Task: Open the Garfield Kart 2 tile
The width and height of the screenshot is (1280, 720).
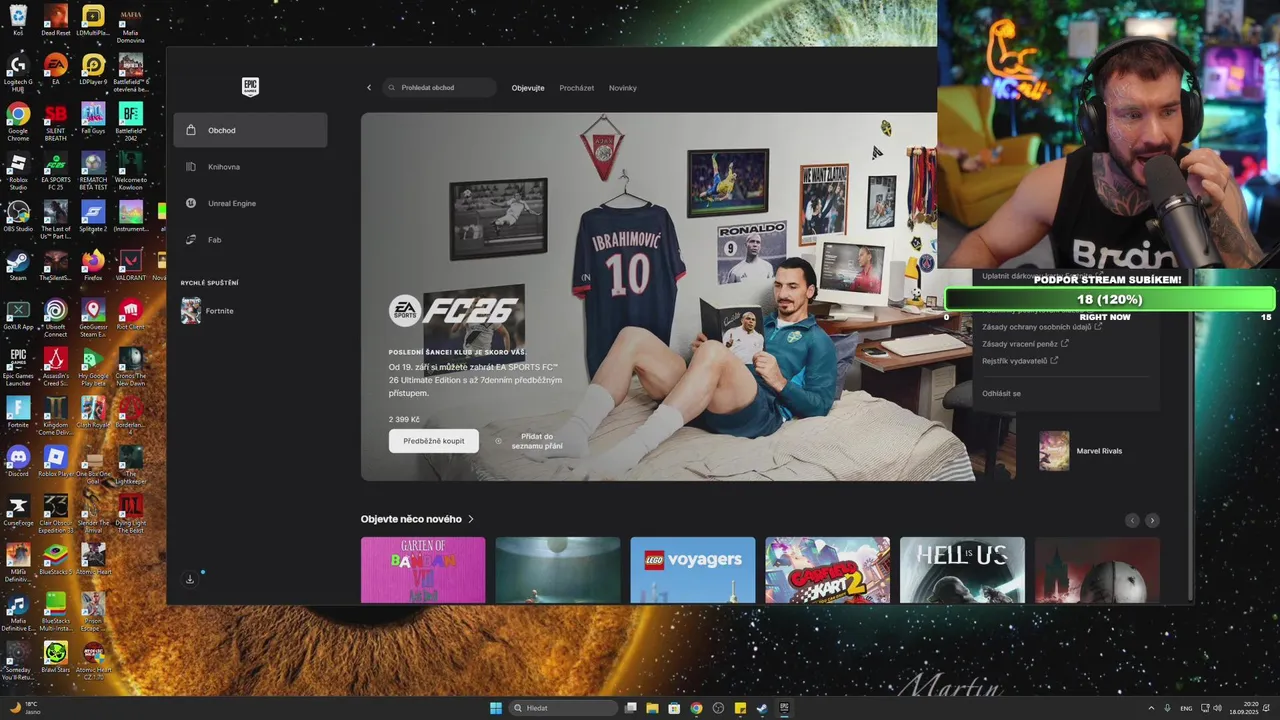Action: pos(827,570)
